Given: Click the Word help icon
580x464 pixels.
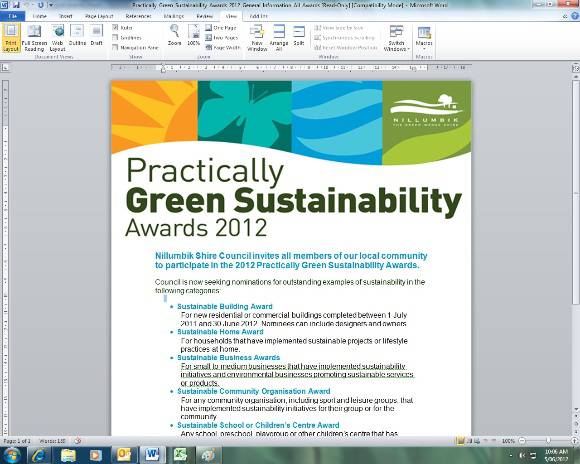Looking at the screenshot, I should pyautogui.click(x=575, y=16).
